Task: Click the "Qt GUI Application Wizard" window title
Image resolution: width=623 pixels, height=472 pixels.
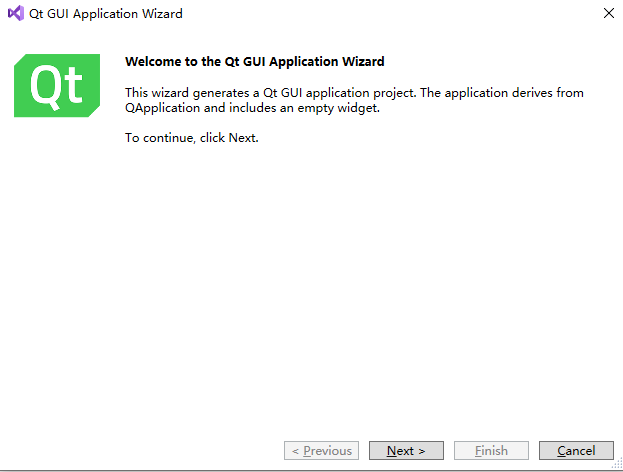Action: (x=106, y=14)
